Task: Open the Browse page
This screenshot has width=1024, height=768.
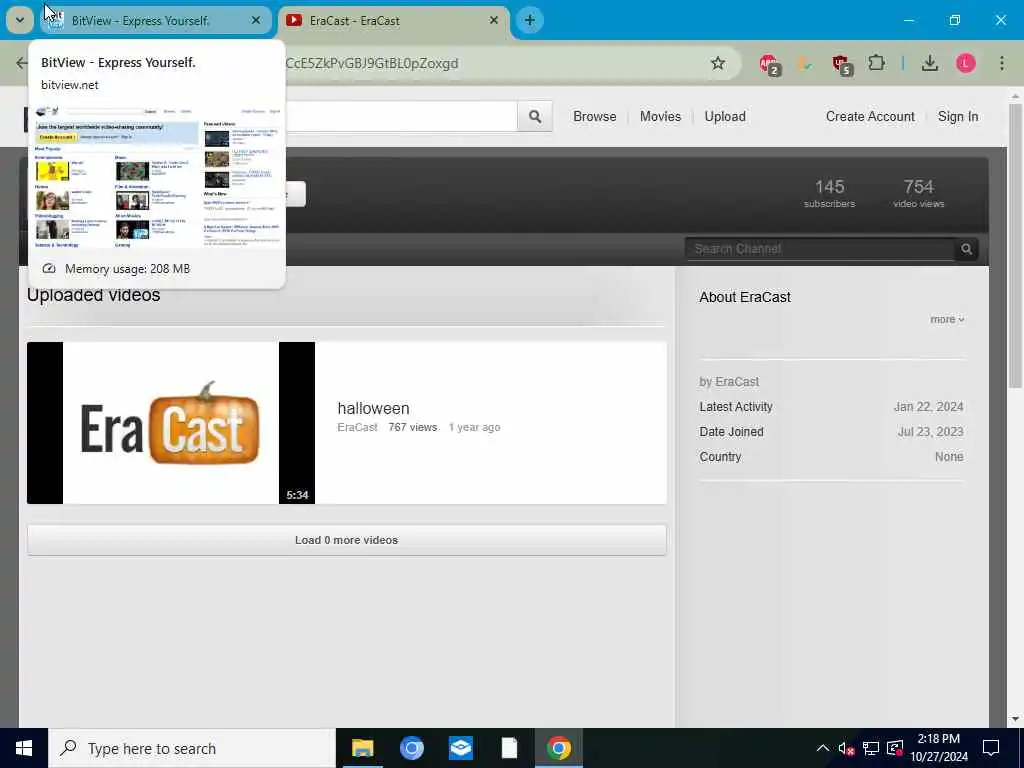Action: (594, 116)
